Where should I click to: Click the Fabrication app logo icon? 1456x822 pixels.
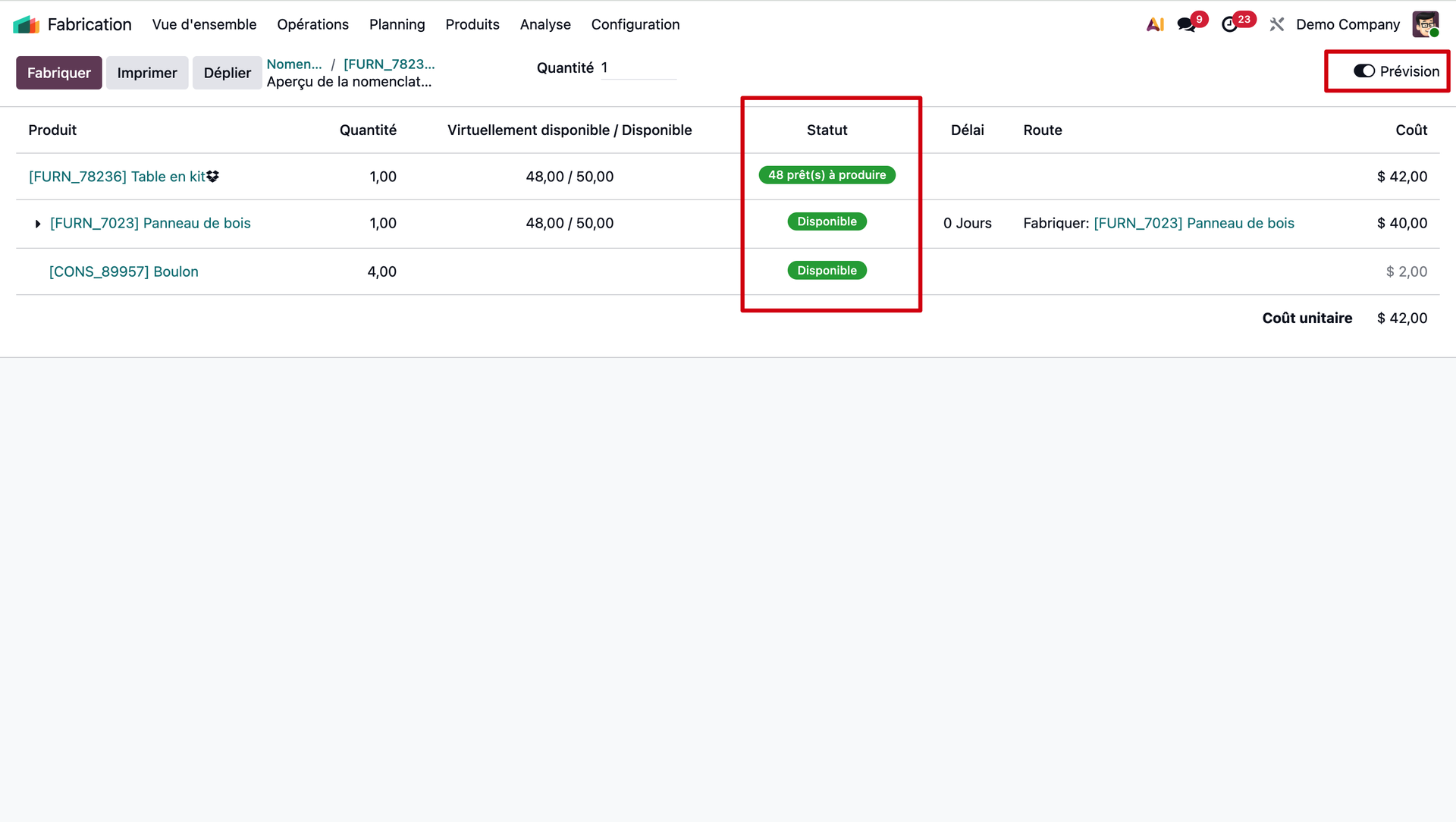[x=26, y=24]
